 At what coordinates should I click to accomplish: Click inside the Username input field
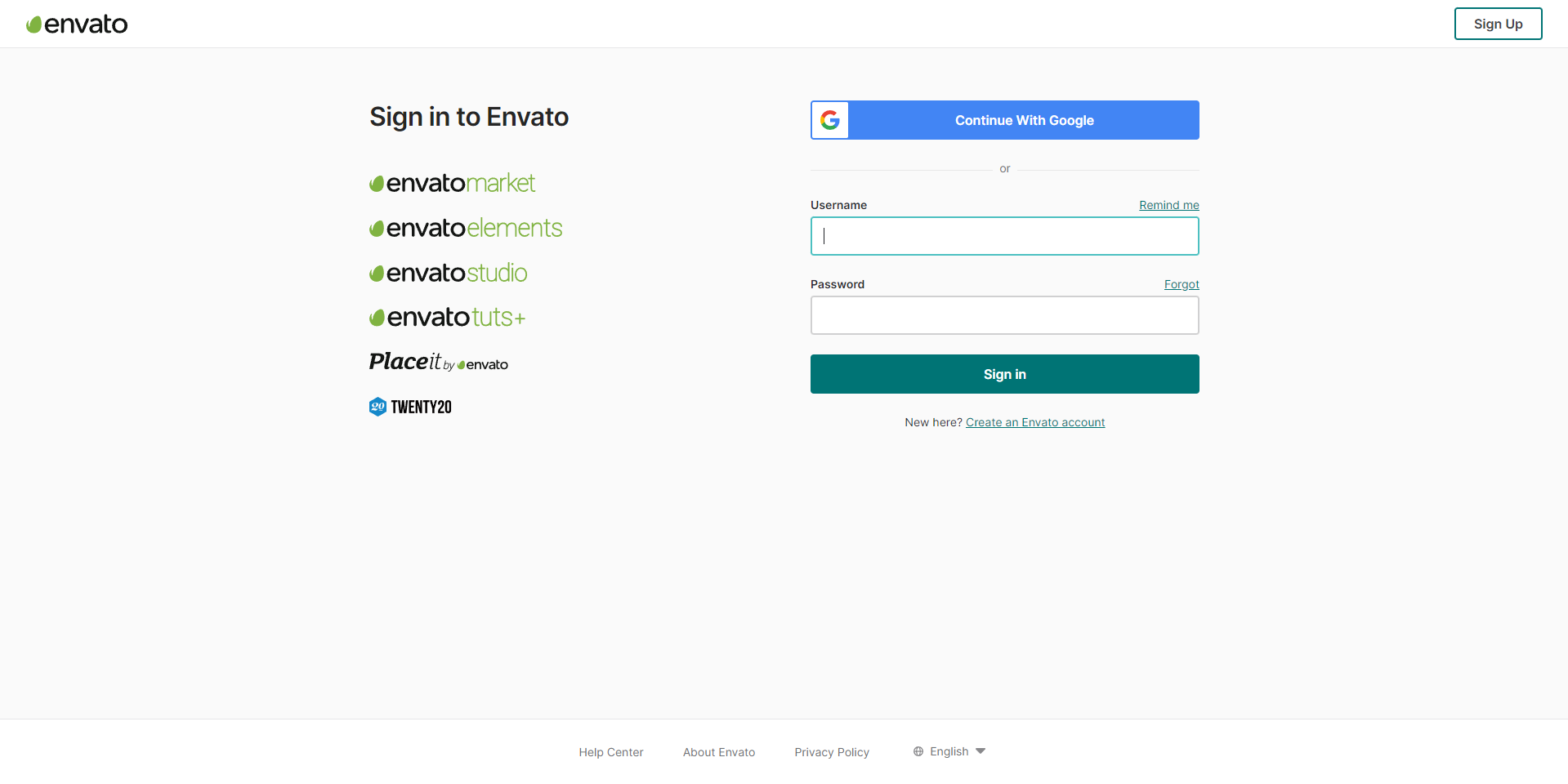pyautogui.click(x=1004, y=236)
